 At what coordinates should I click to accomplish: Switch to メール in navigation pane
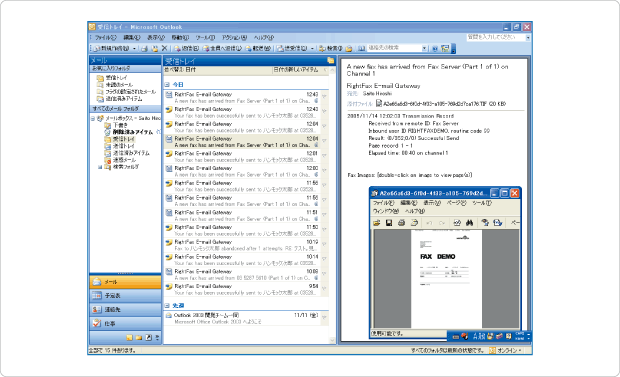coord(125,282)
